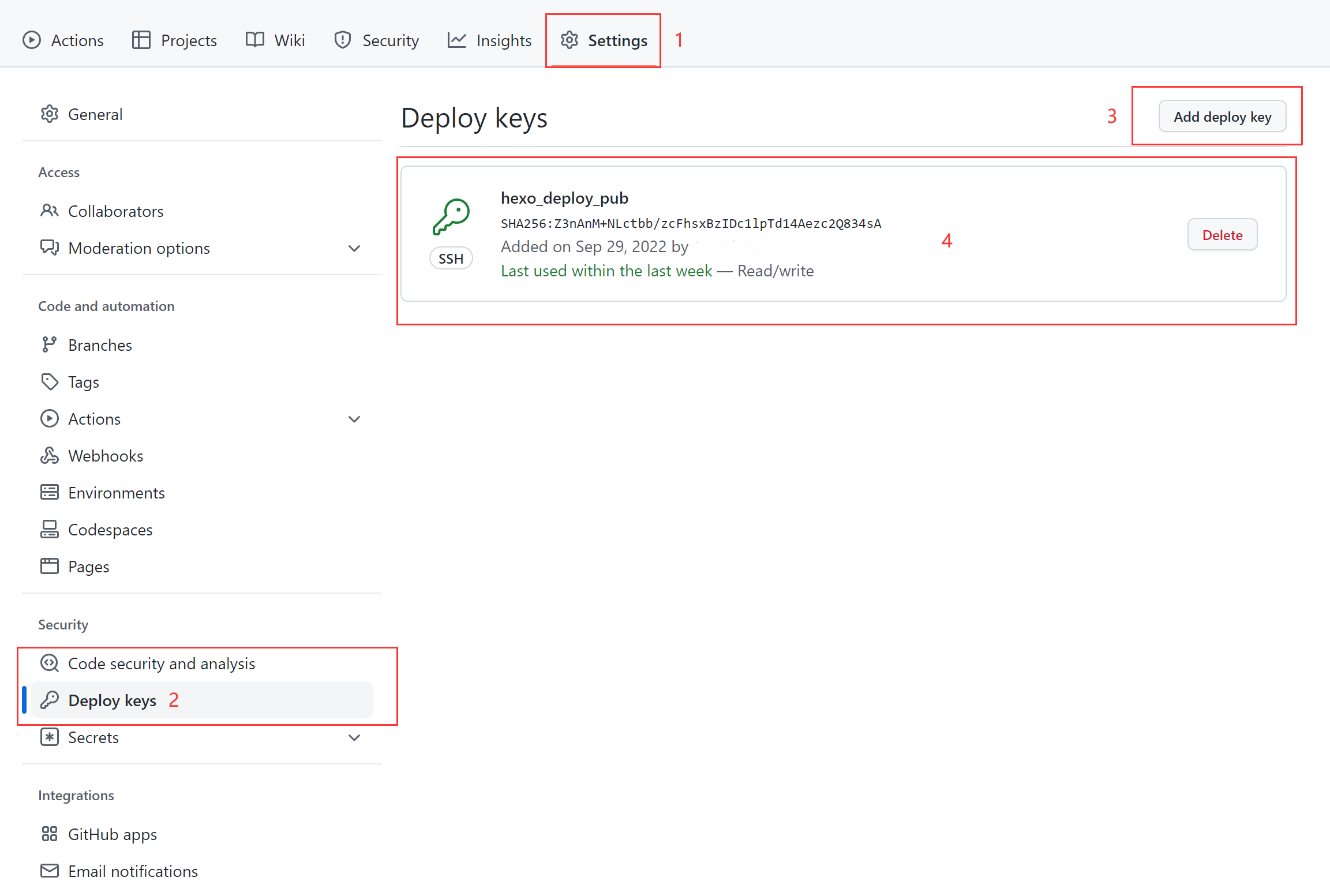Image resolution: width=1330 pixels, height=896 pixels.
Task: Click the General gear icon in sidebar
Action: pyautogui.click(x=50, y=114)
